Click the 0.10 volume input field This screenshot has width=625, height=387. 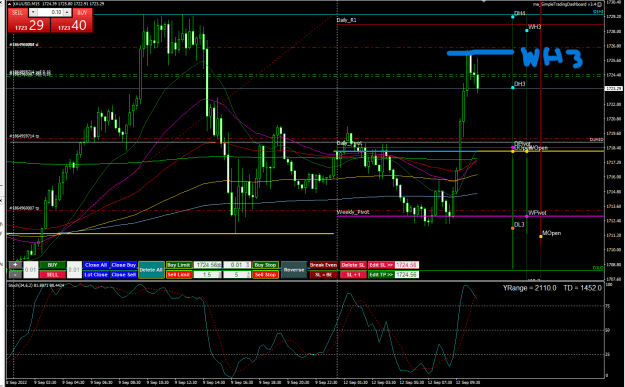[x=50, y=12]
